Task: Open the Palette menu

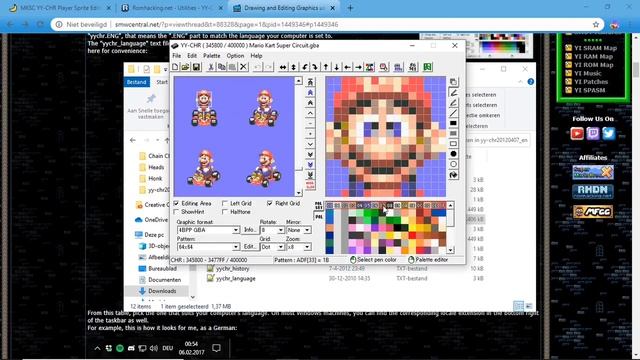Action: coord(211,56)
